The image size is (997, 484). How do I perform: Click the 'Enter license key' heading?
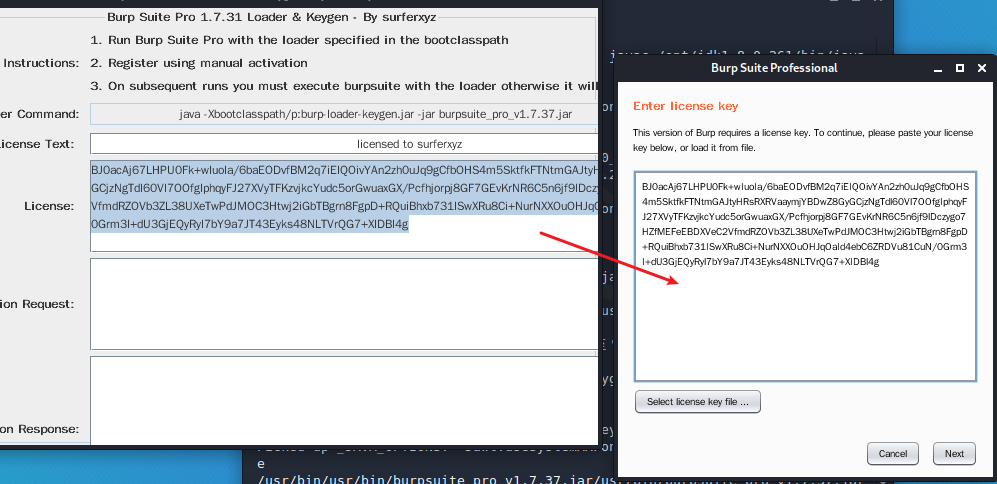(x=685, y=106)
